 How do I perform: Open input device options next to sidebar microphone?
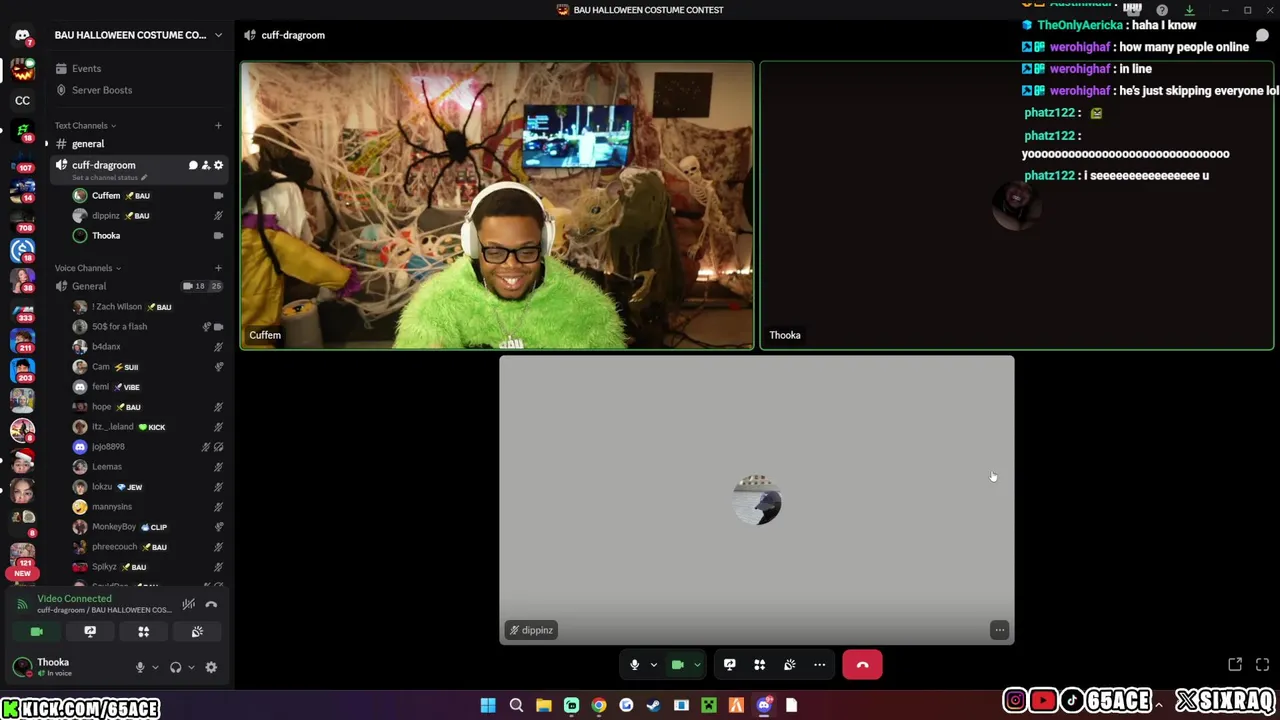click(155, 667)
